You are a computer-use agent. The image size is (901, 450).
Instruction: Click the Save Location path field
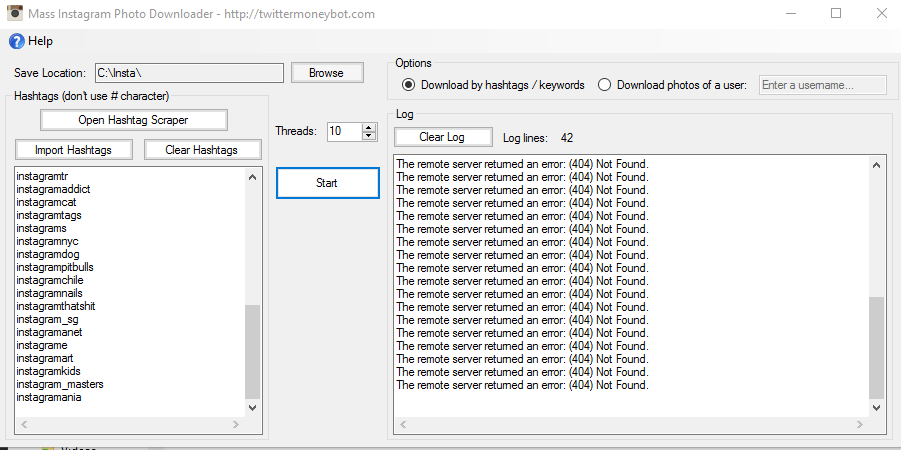pos(189,73)
